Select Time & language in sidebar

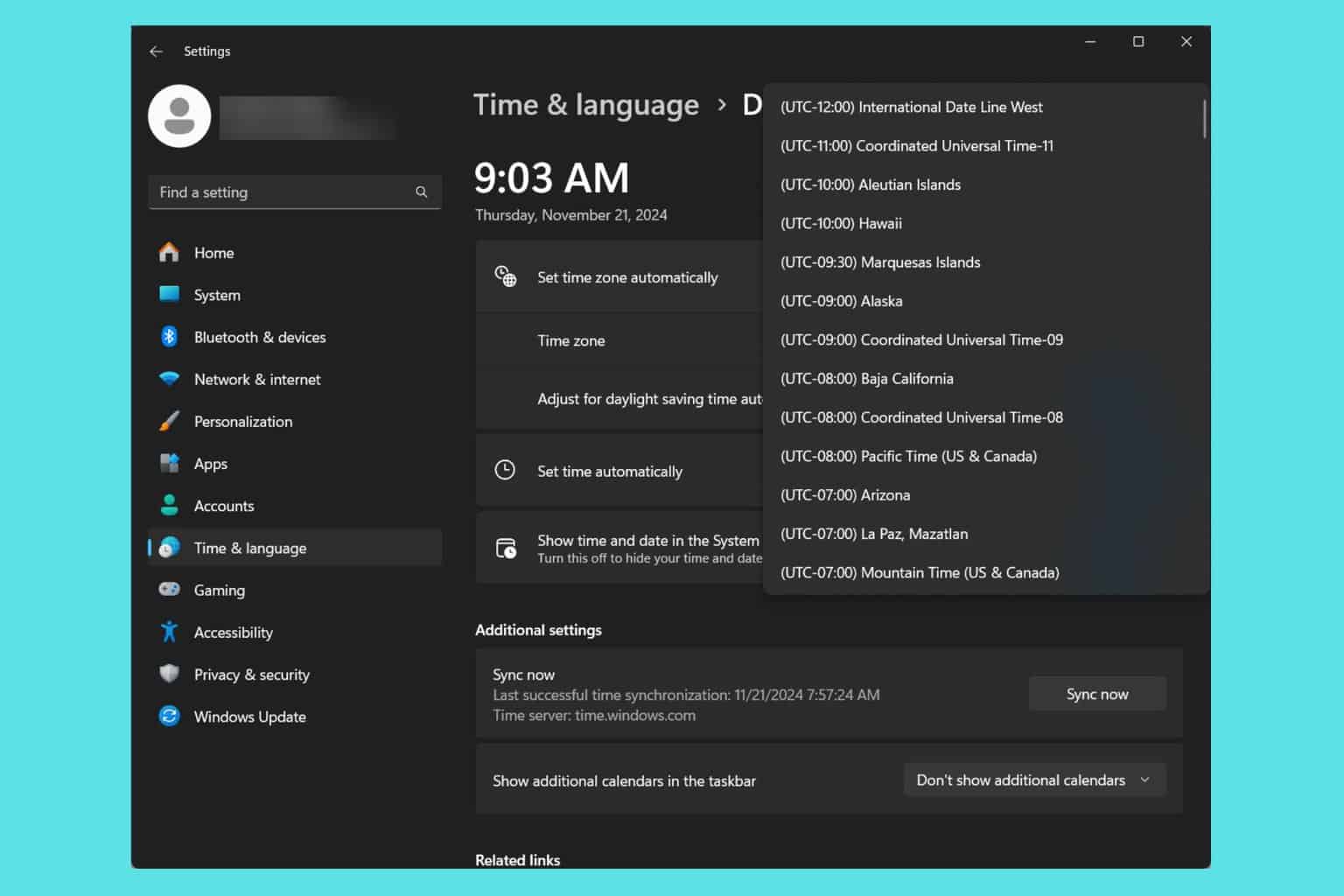click(295, 548)
